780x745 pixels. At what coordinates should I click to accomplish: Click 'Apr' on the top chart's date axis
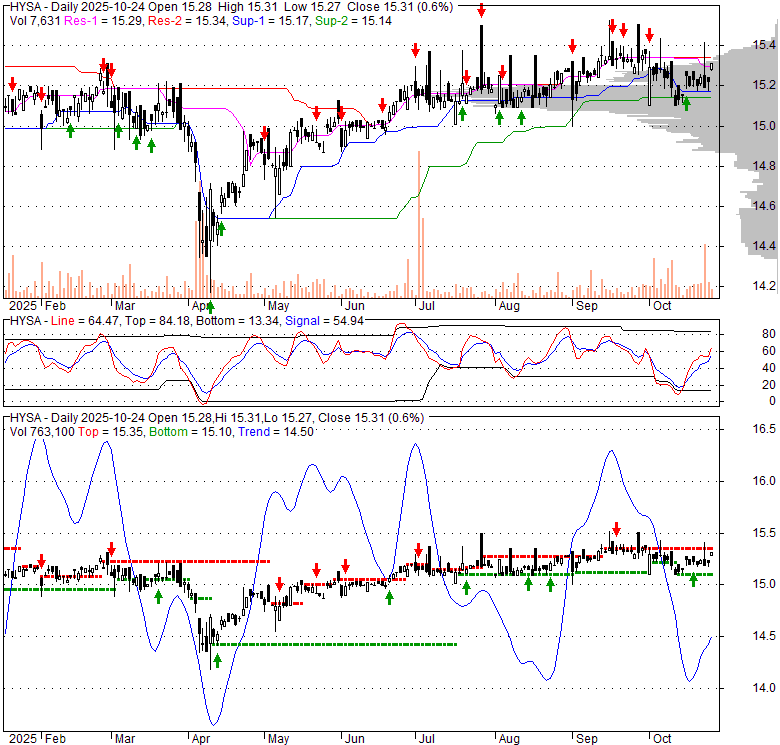(x=200, y=306)
